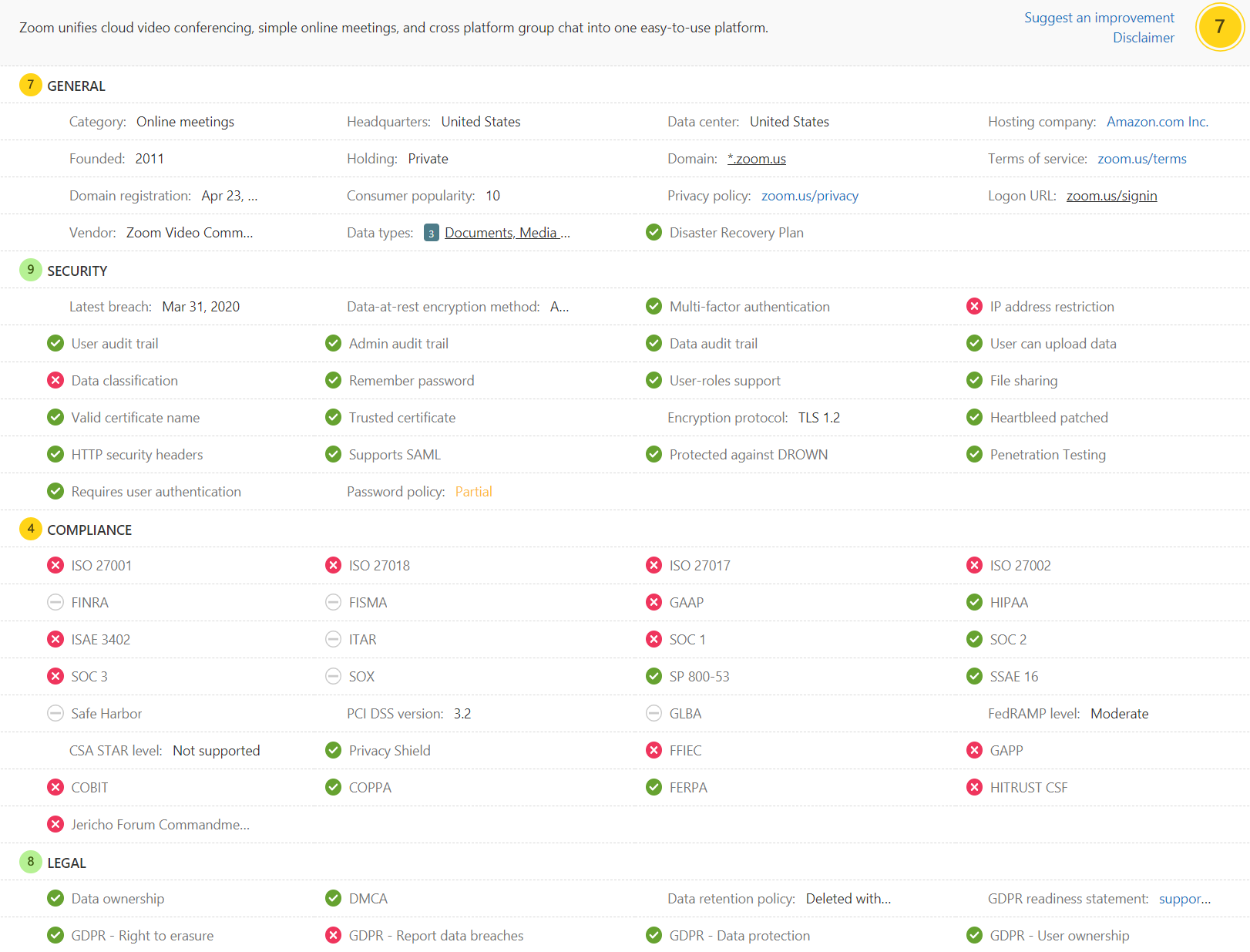
Task: Open the Disclaimer link
Action: 1144,38
